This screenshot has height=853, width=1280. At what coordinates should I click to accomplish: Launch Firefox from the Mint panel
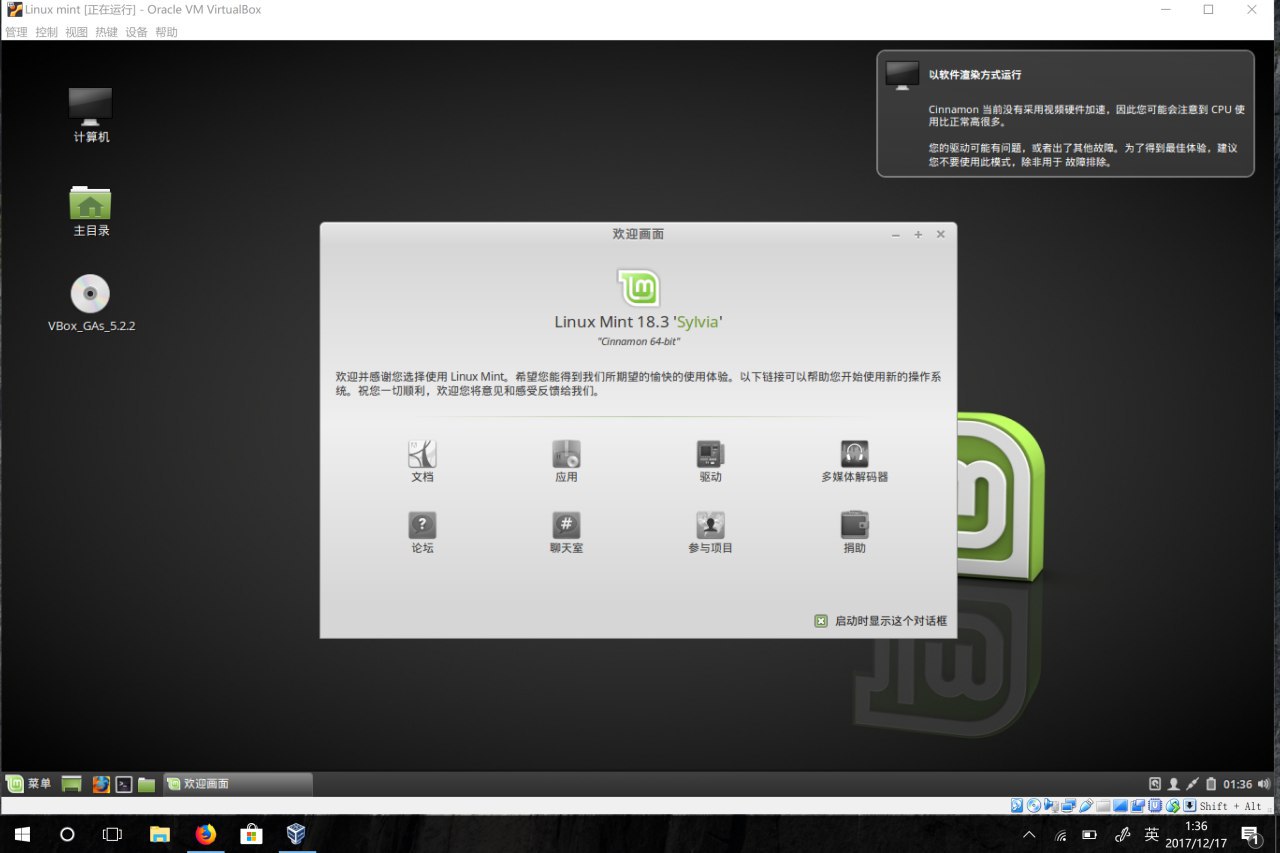coord(101,784)
